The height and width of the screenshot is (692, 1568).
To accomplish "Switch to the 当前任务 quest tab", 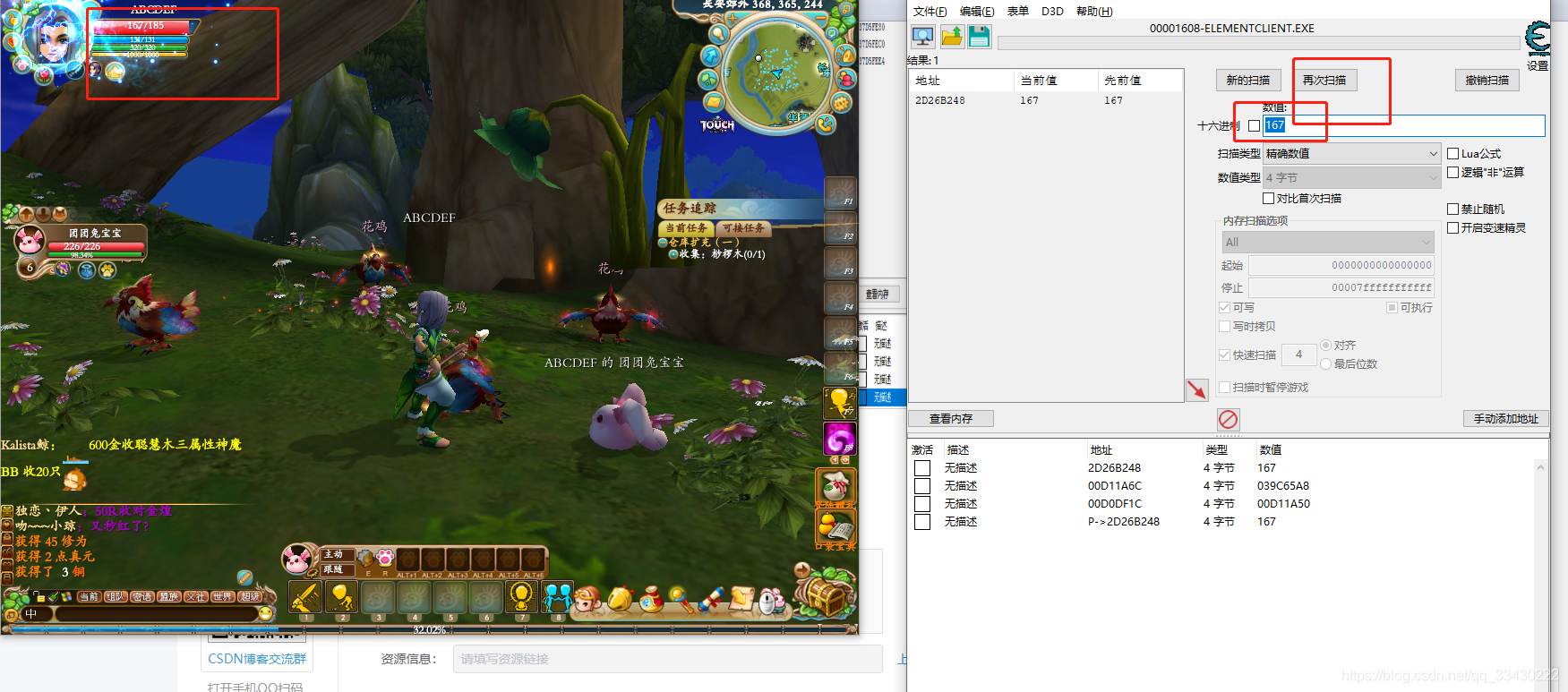I will 686,228.
